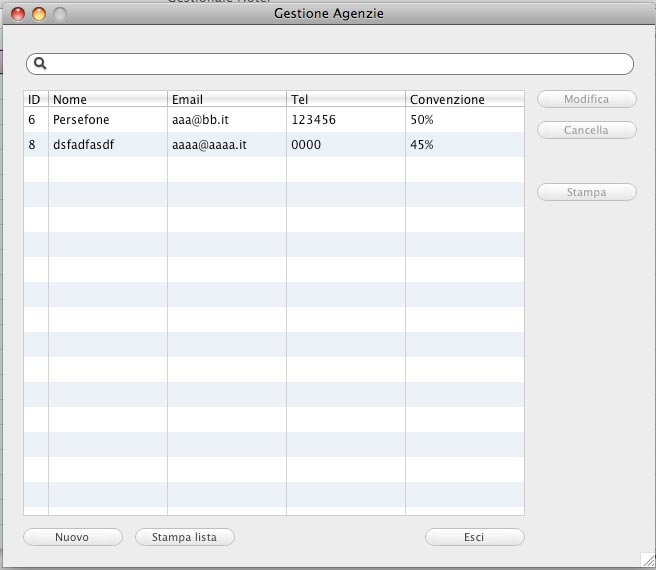This screenshot has height=570, width=656.
Task: Click the aaa@bb.it email cell
Action: [227, 120]
